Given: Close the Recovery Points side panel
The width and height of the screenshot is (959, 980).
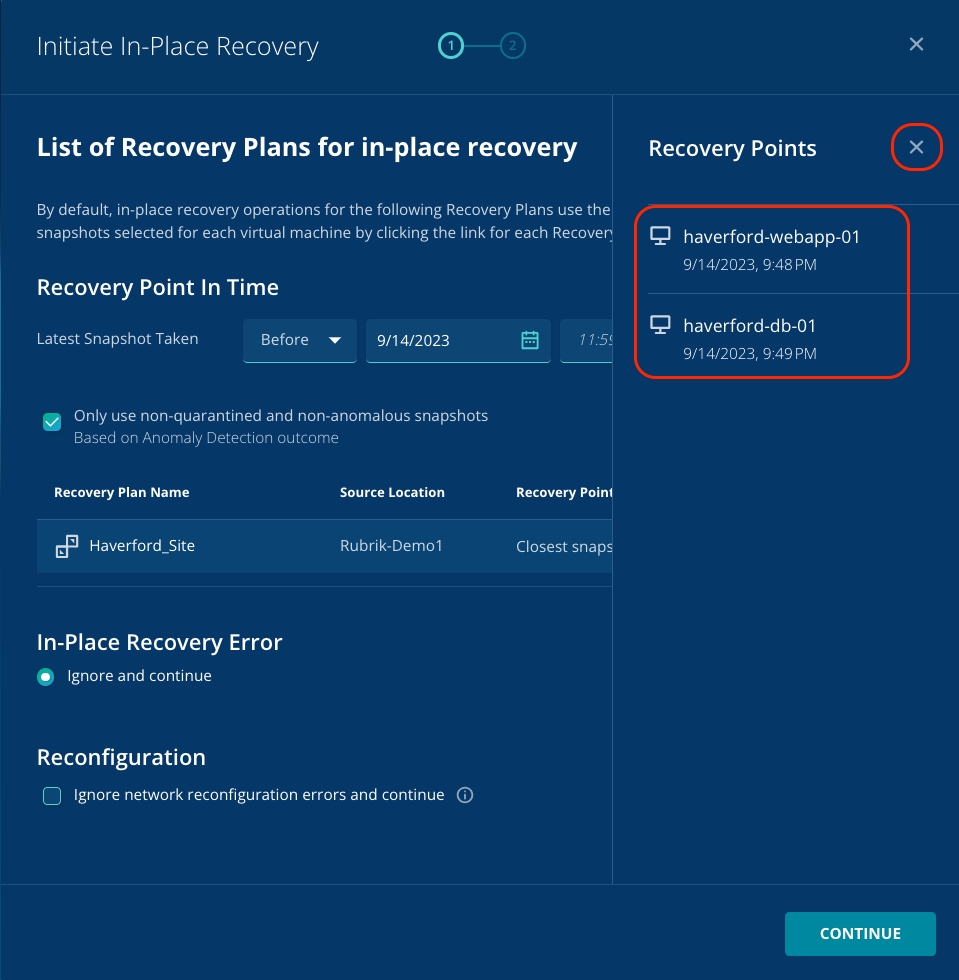Looking at the screenshot, I should [x=916, y=148].
